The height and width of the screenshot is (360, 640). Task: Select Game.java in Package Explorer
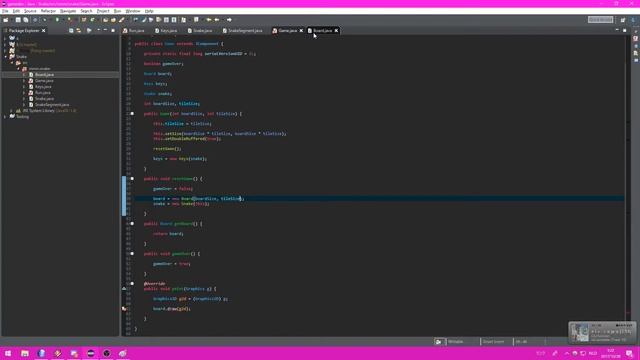(44, 81)
